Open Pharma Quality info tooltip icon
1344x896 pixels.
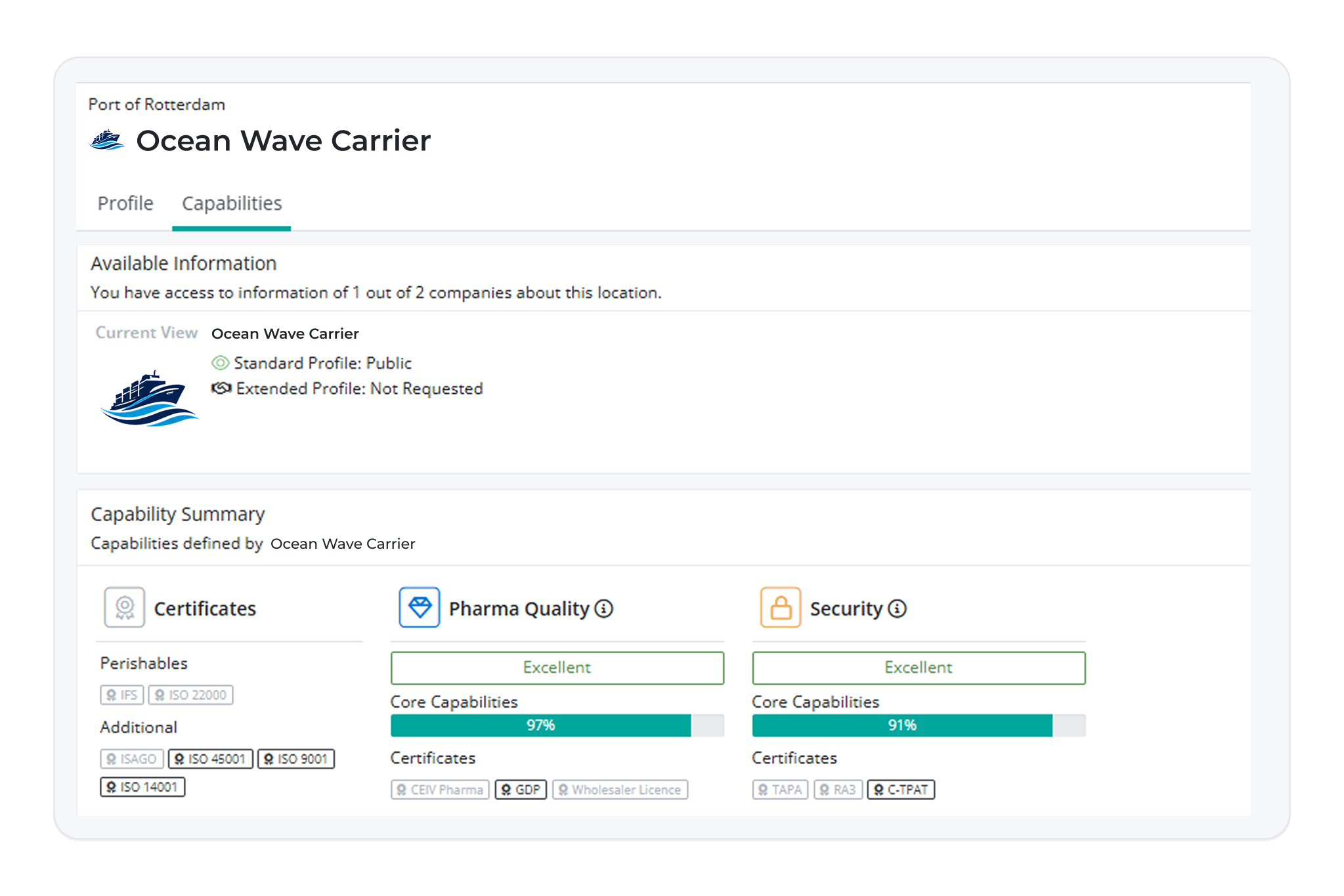point(604,609)
